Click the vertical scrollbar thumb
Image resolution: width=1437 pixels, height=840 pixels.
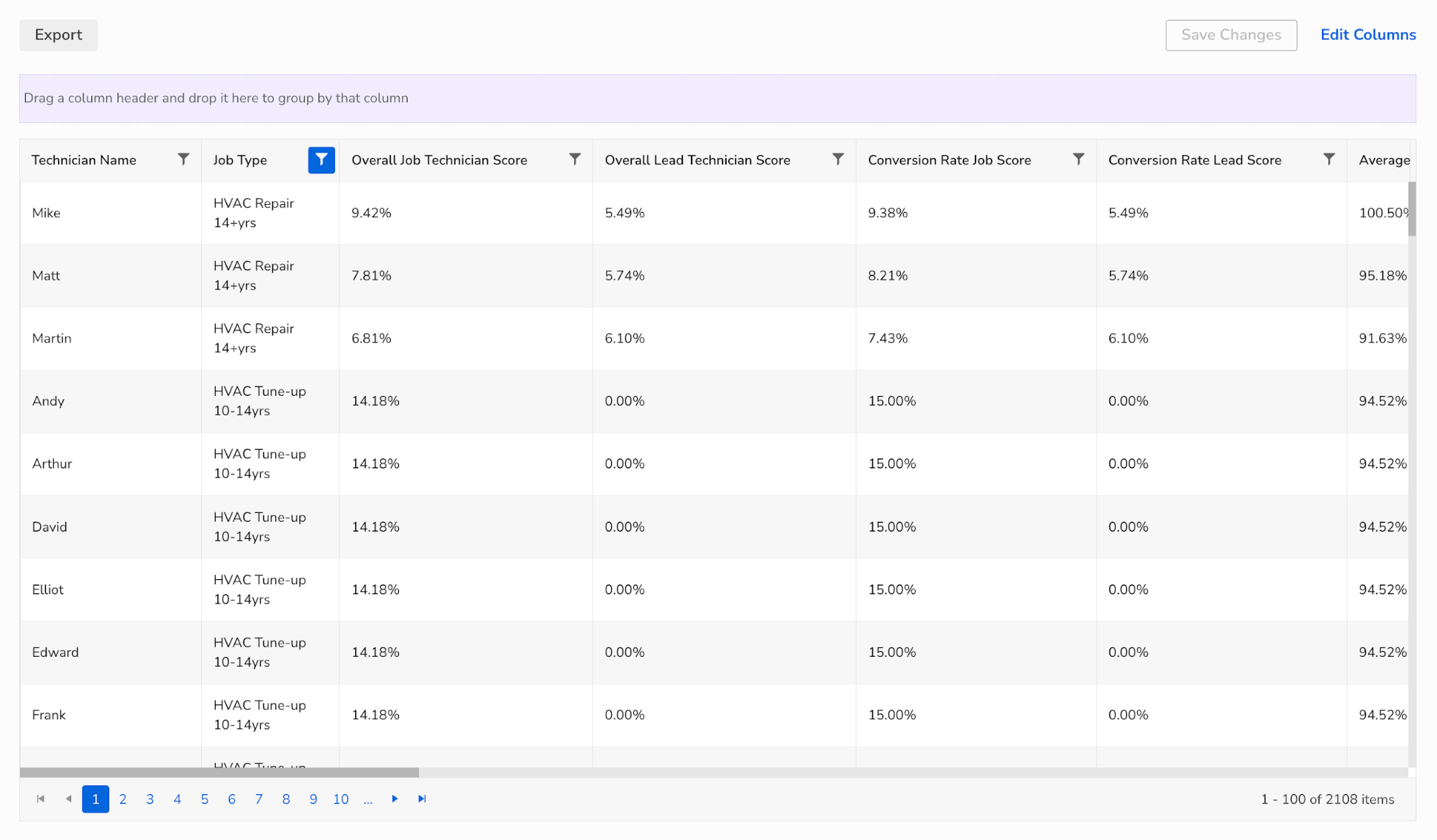1412,208
